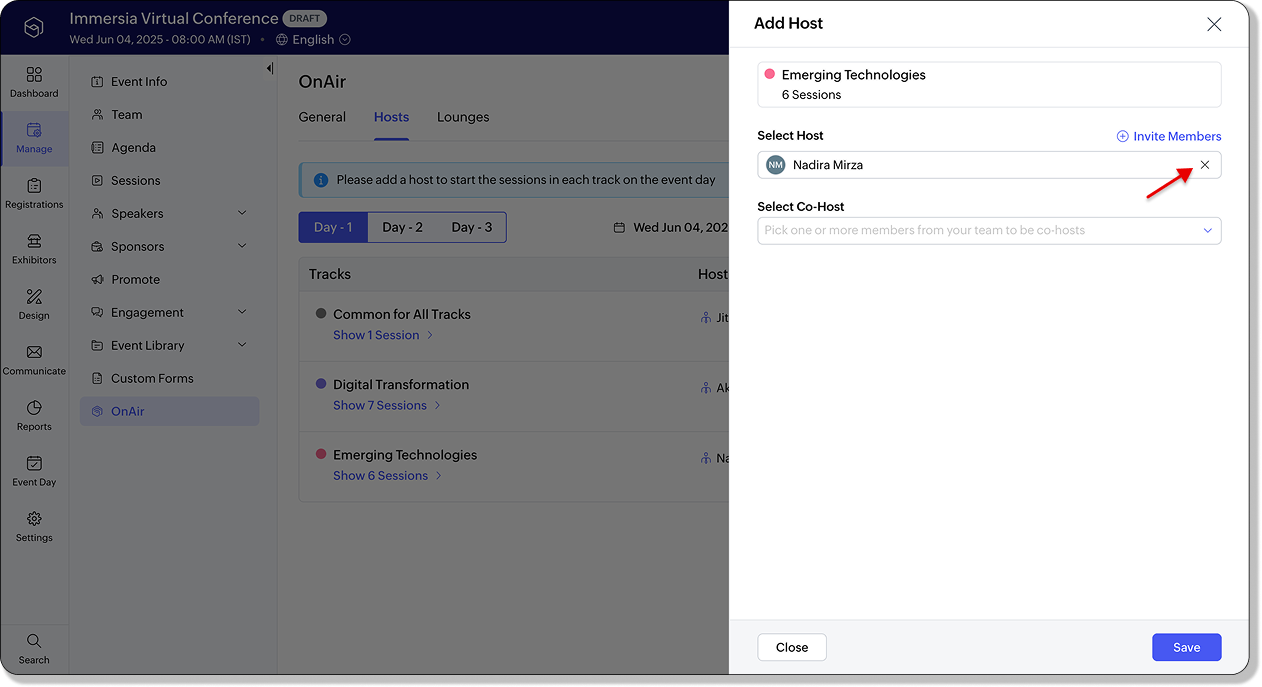The image size is (1262, 687).
Task: Click the Common for All Tracks name
Action: click(x=401, y=314)
